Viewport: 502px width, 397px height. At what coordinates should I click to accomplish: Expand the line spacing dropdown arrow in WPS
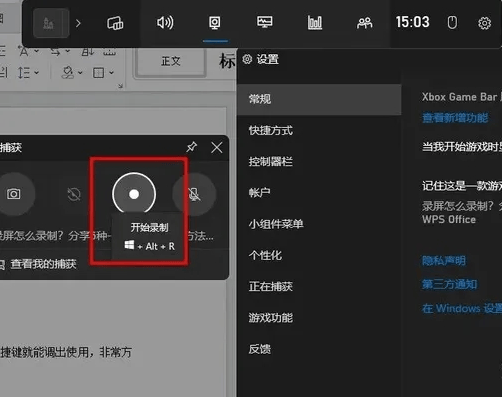(x=37, y=72)
